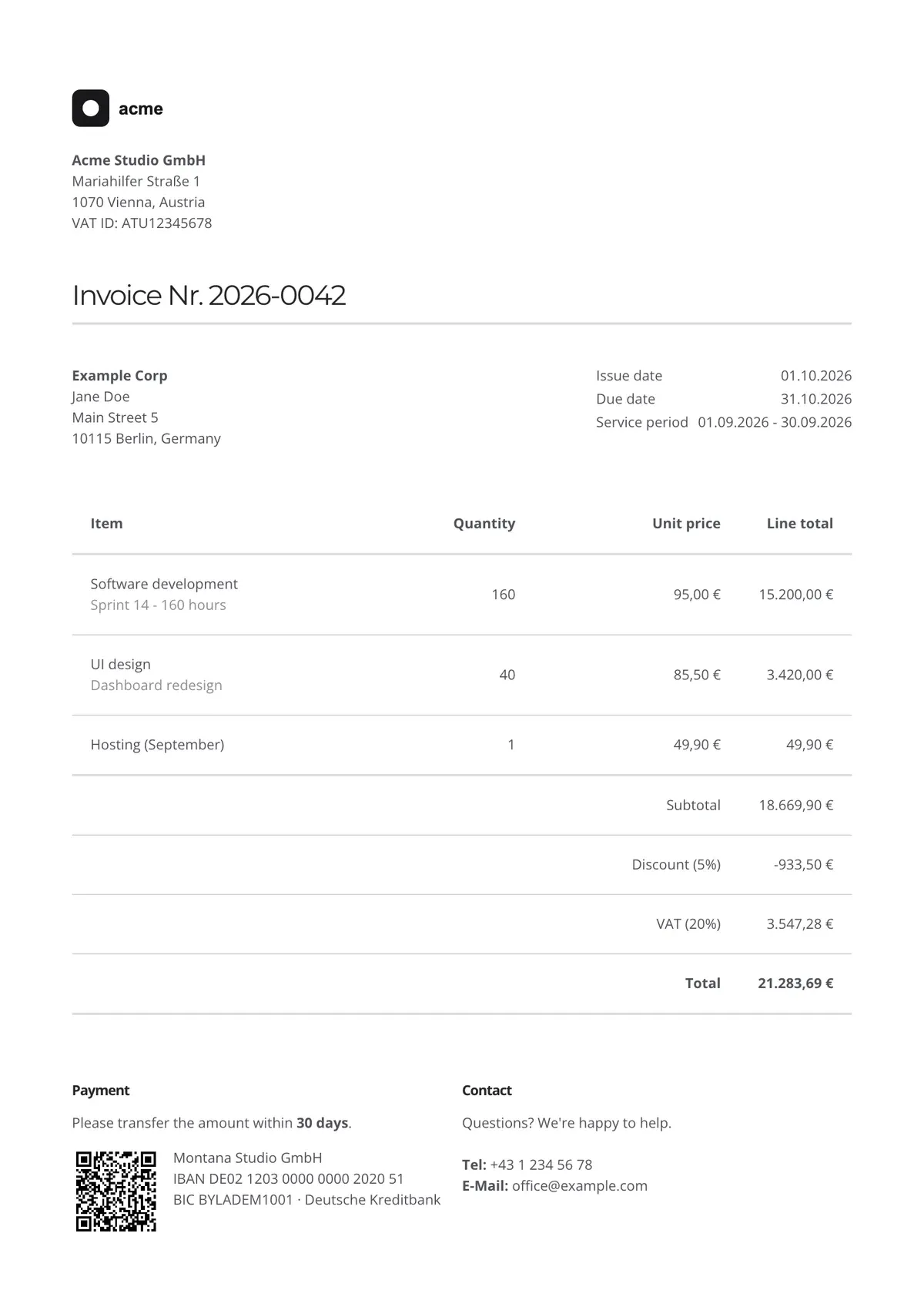The width and height of the screenshot is (924, 1307).
Task: Click the 'Service period' label
Action: pos(642,422)
